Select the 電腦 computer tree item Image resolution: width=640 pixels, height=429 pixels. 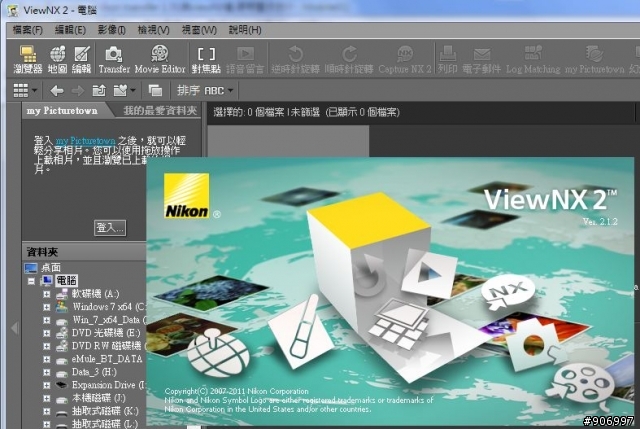tap(66, 281)
